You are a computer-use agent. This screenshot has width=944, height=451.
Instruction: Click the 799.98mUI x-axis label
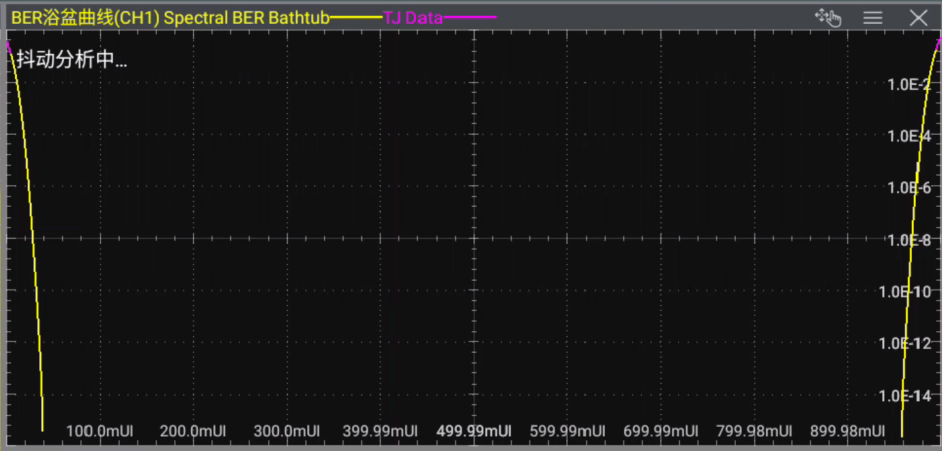(x=754, y=431)
